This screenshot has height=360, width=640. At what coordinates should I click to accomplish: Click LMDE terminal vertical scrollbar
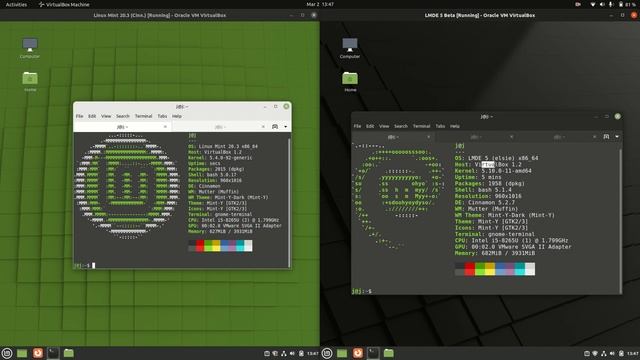(620, 220)
